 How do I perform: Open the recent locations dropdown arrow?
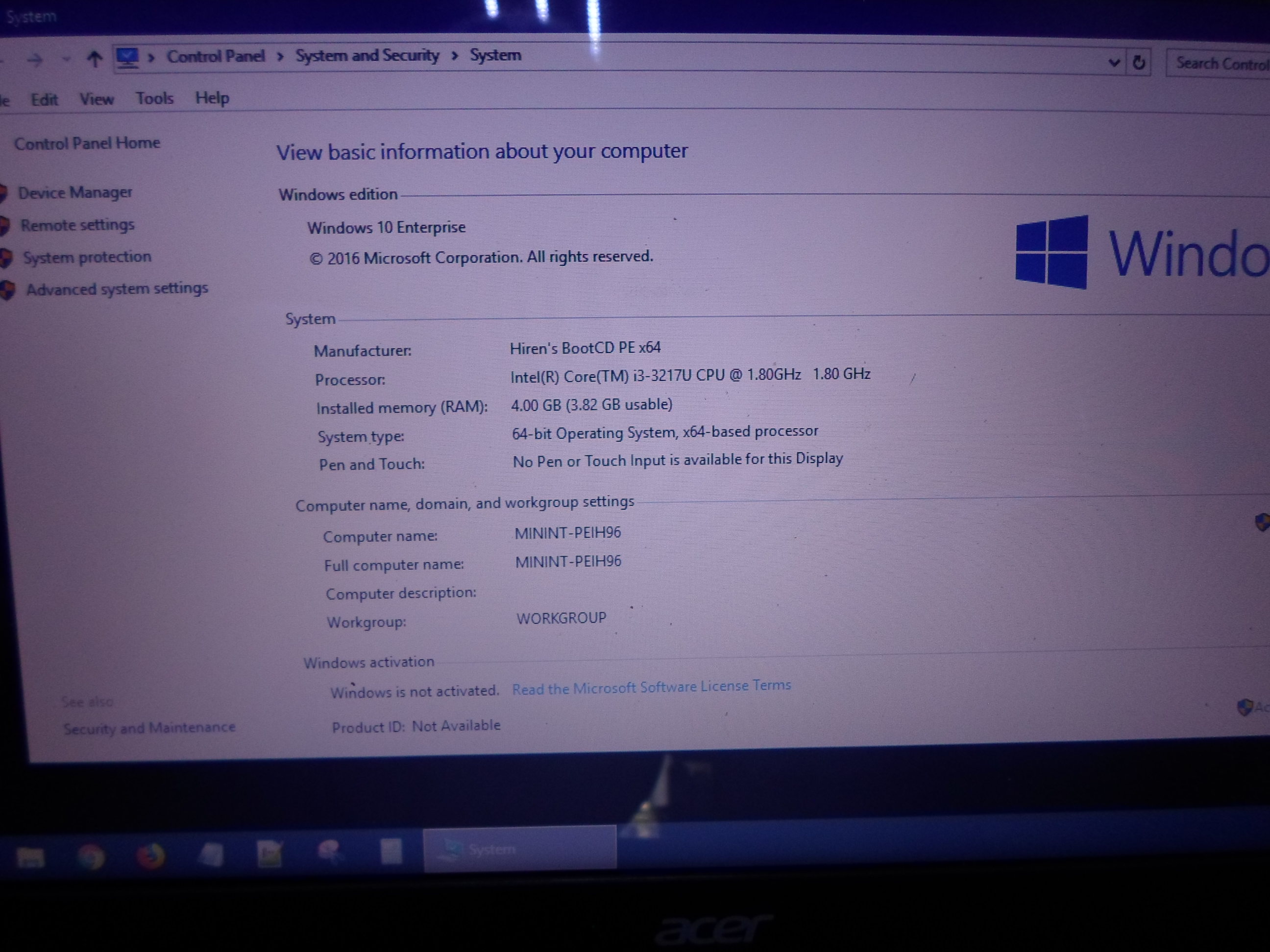coord(67,59)
